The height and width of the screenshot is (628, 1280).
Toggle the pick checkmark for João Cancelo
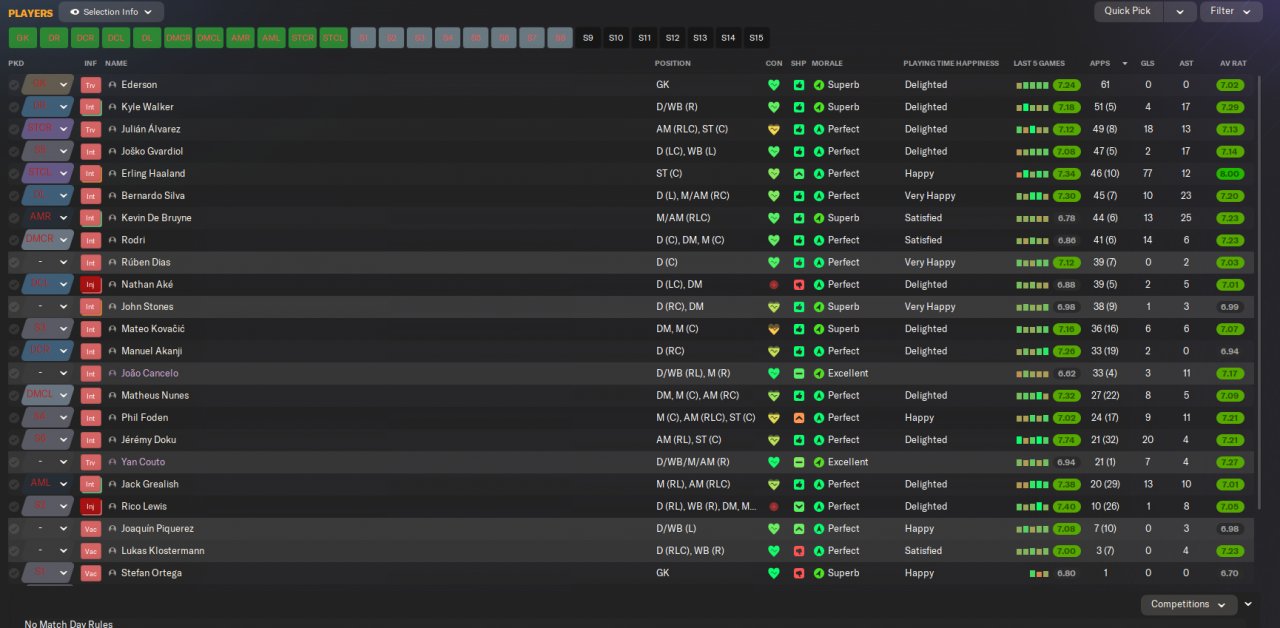(14, 374)
